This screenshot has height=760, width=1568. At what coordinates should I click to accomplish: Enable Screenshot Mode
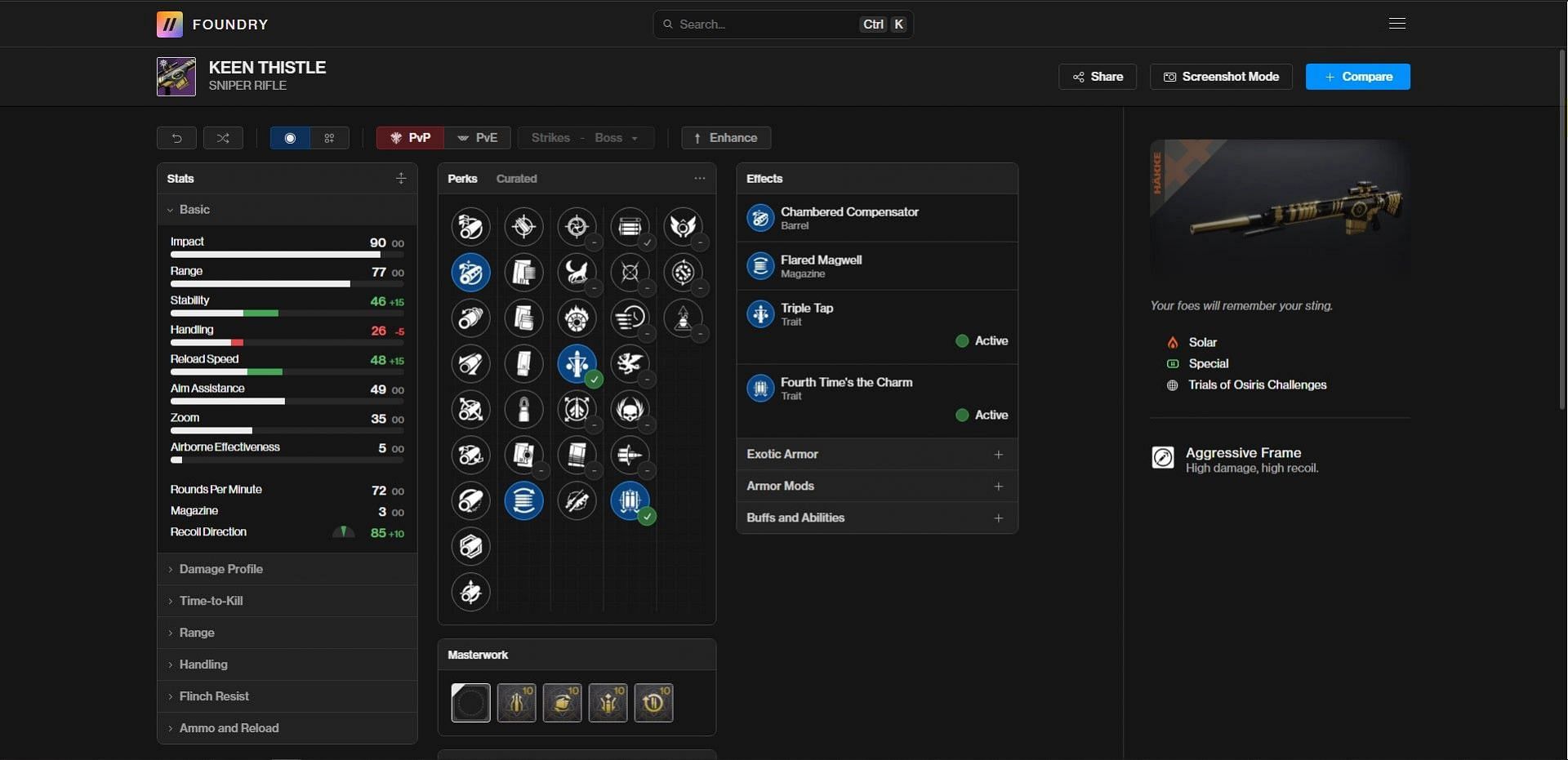[x=1221, y=77]
